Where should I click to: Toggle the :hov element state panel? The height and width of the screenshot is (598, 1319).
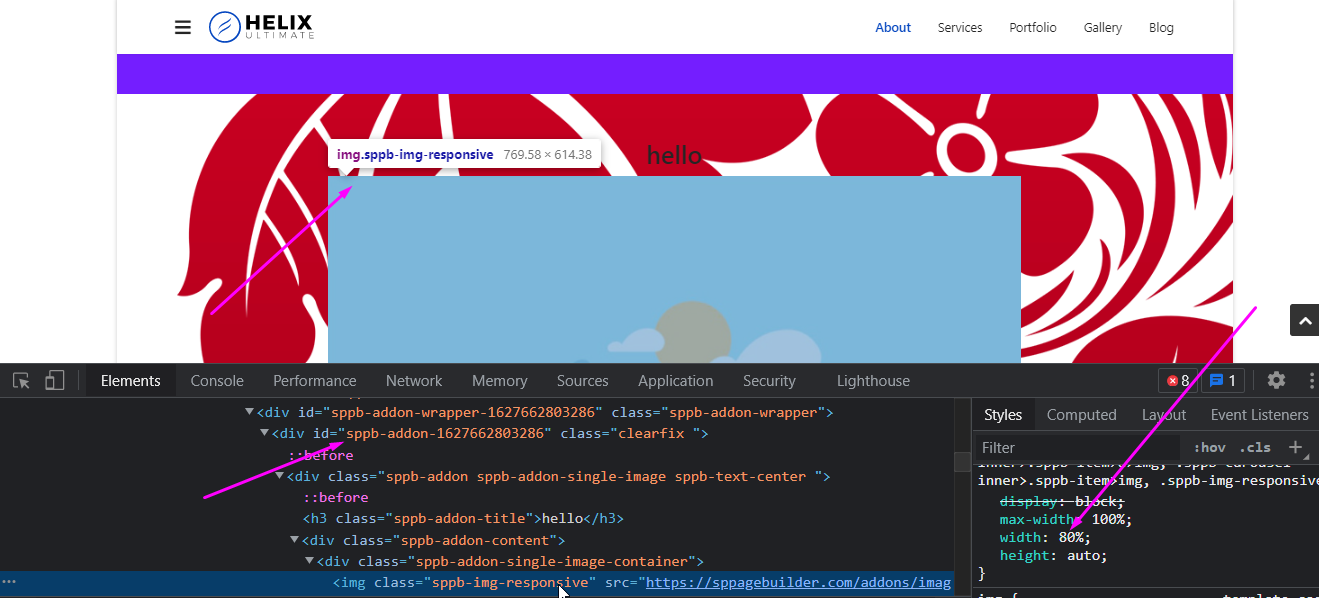pos(1209,448)
